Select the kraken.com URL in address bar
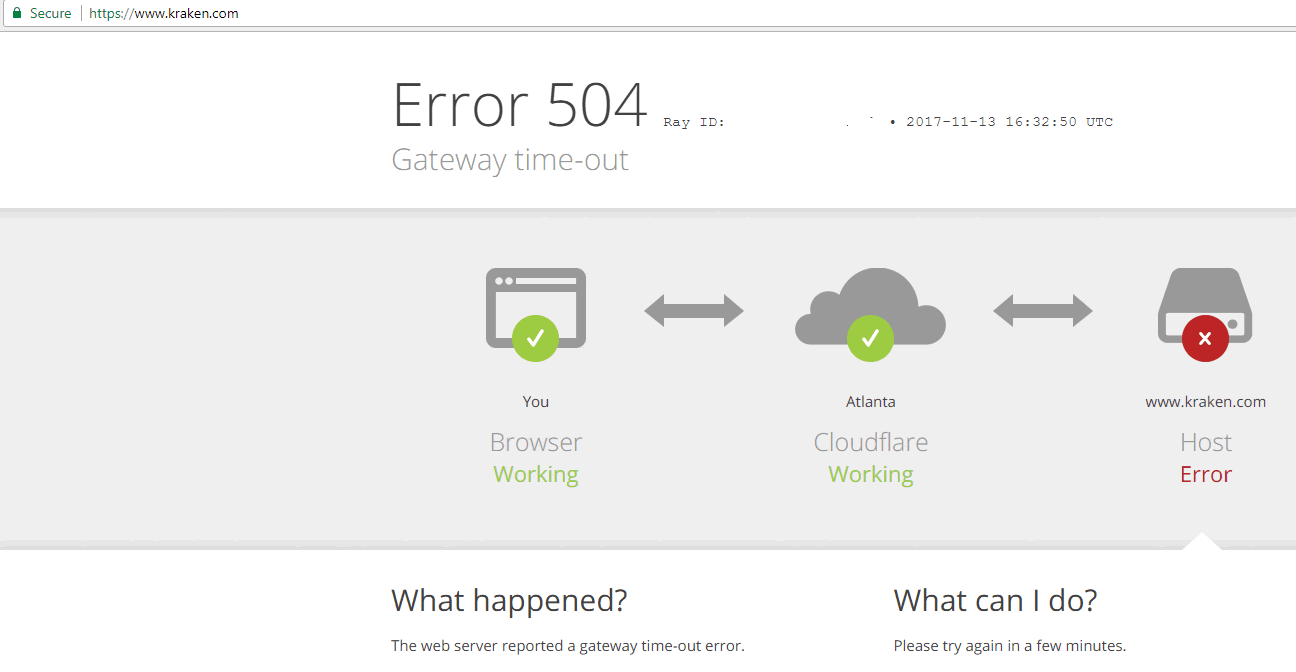The width and height of the screenshot is (1296, 672). pyautogui.click(x=164, y=14)
